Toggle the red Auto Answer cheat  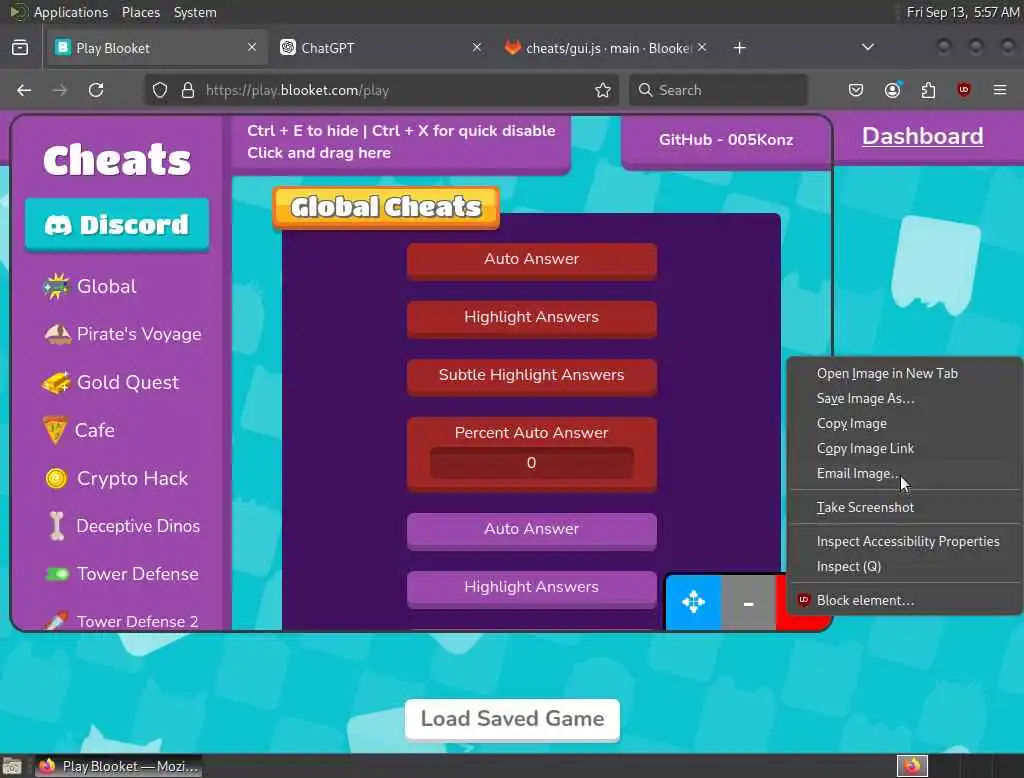point(532,261)
